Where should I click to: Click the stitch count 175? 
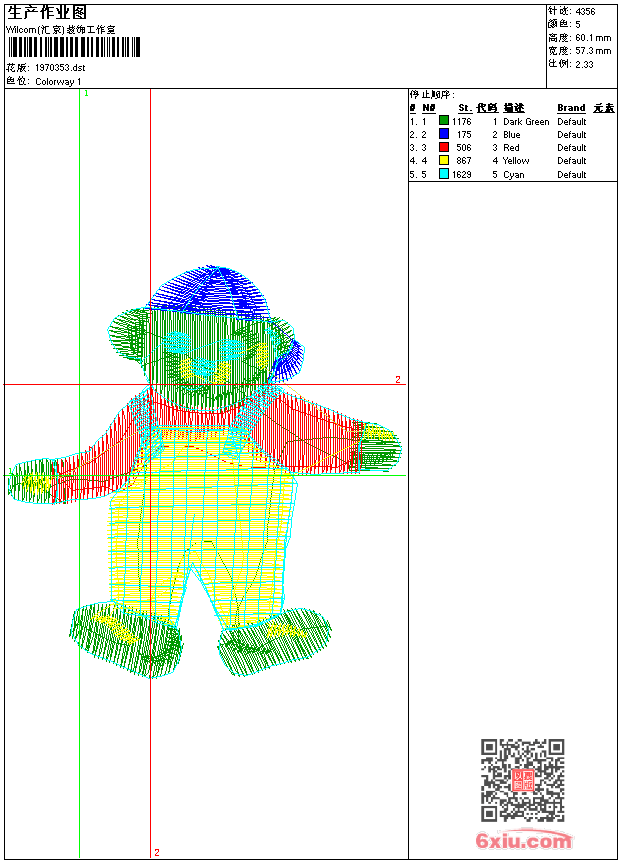pos(464,134)
